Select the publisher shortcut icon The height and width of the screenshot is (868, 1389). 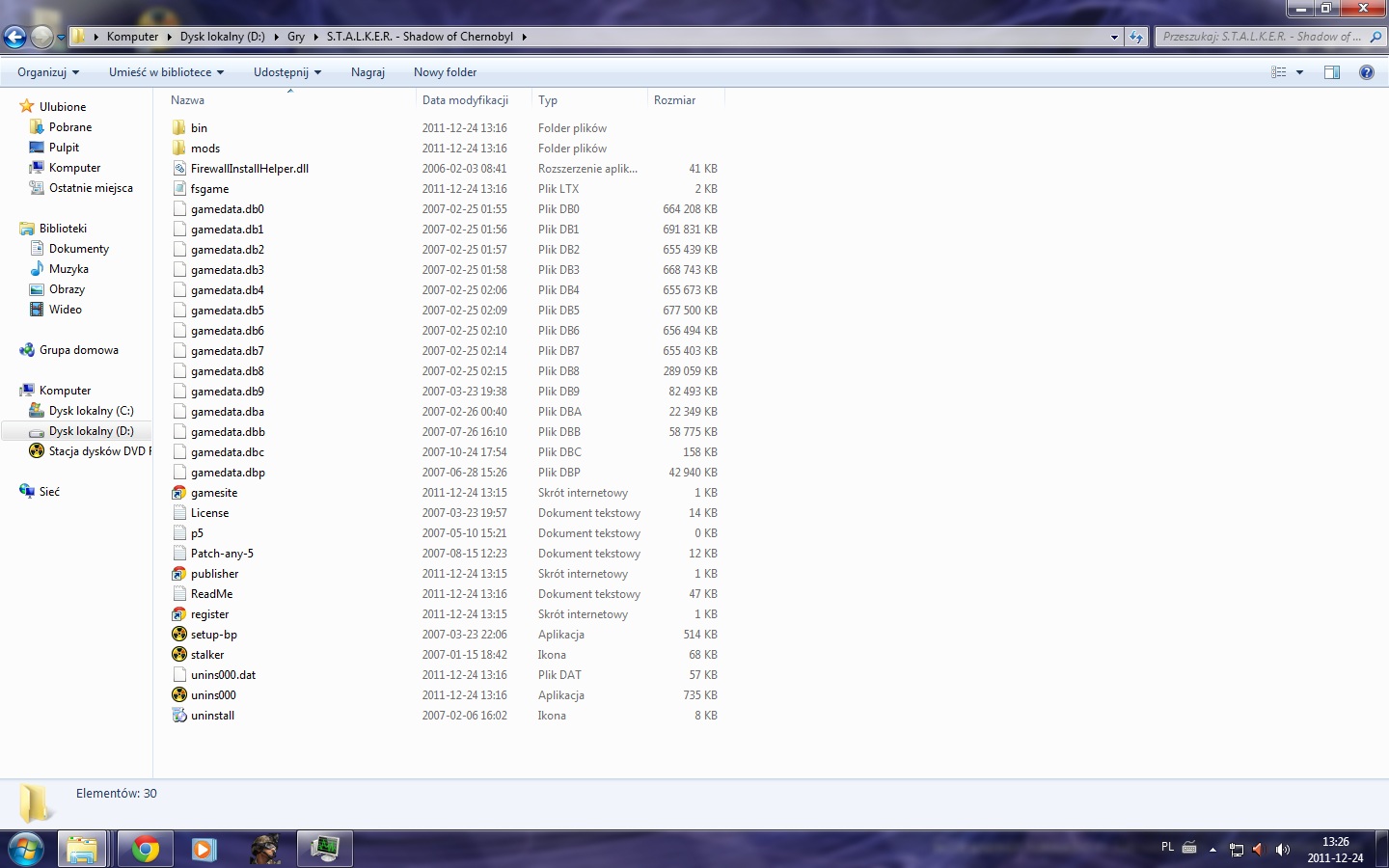(x=179, y=574)
